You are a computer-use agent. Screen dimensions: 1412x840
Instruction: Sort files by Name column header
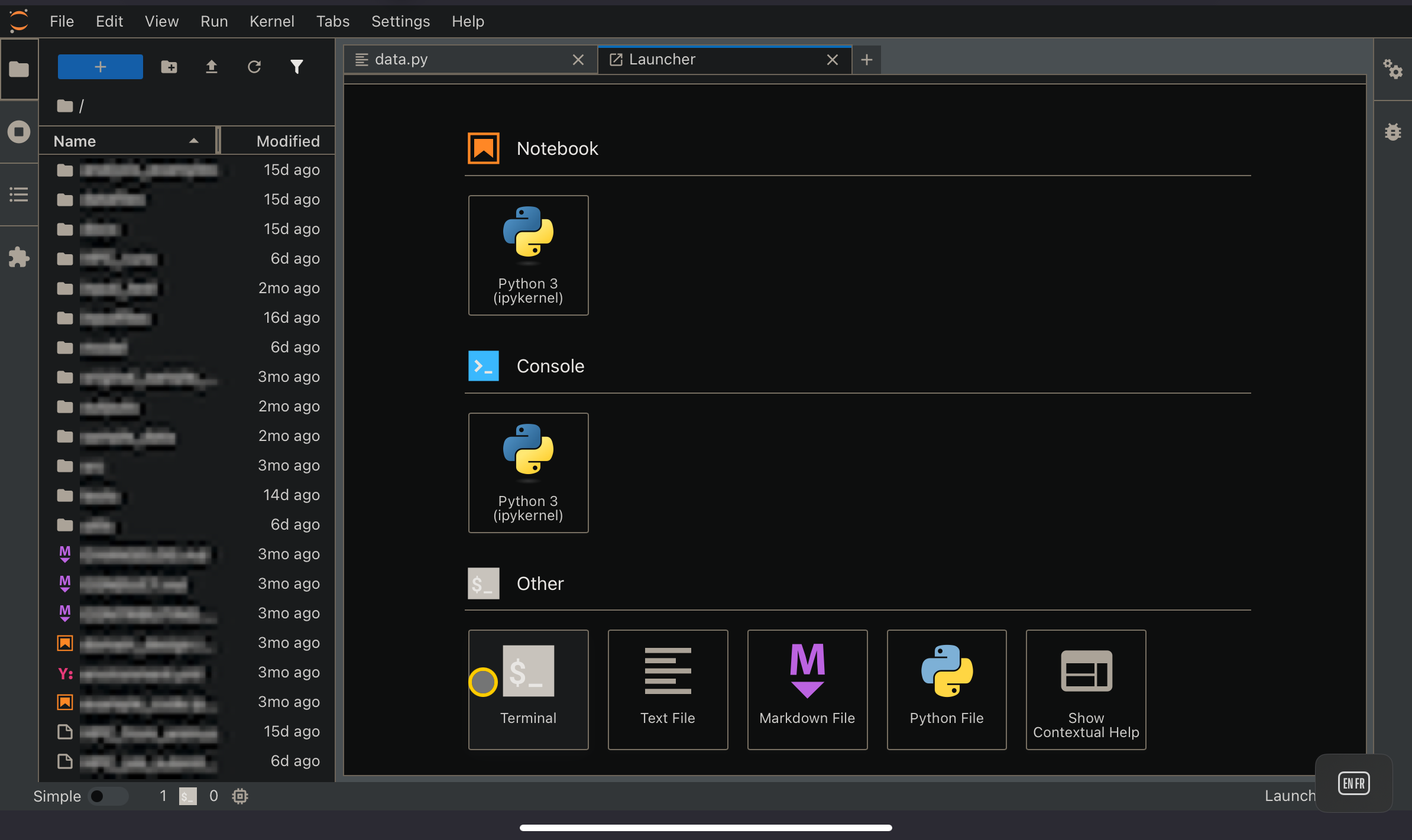tap(127, 141)
